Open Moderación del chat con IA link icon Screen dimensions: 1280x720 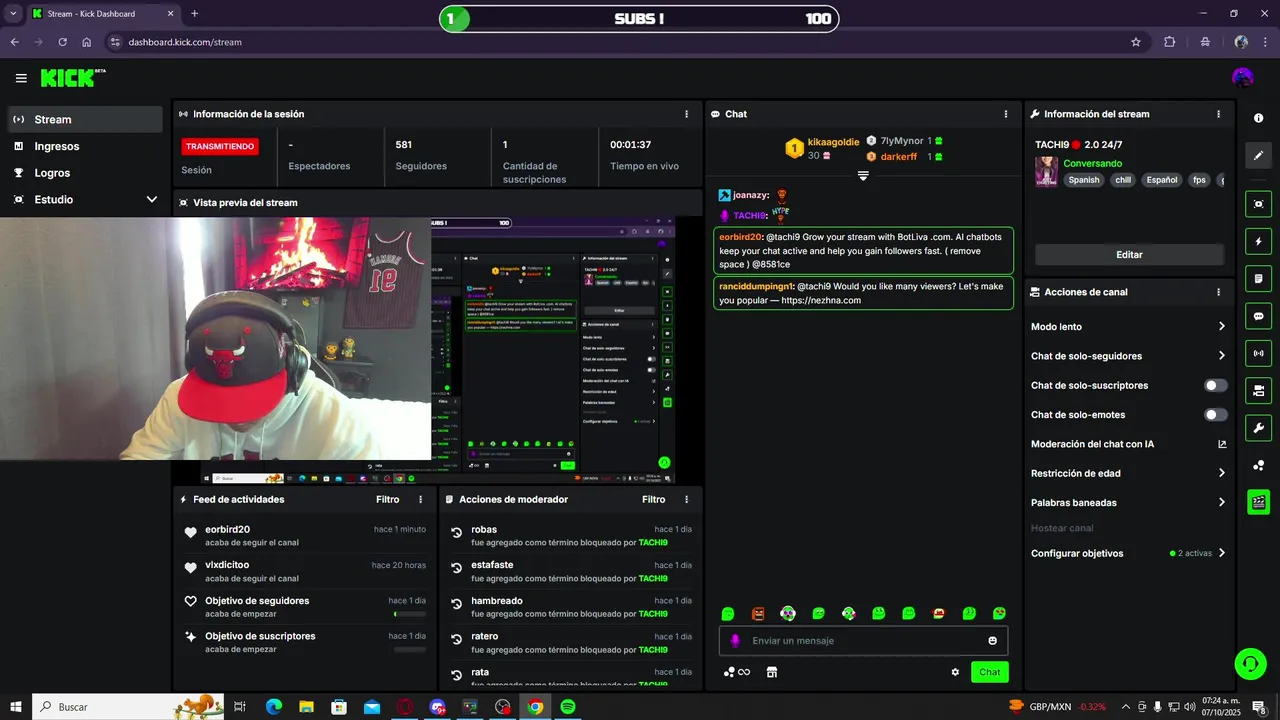1222,444
